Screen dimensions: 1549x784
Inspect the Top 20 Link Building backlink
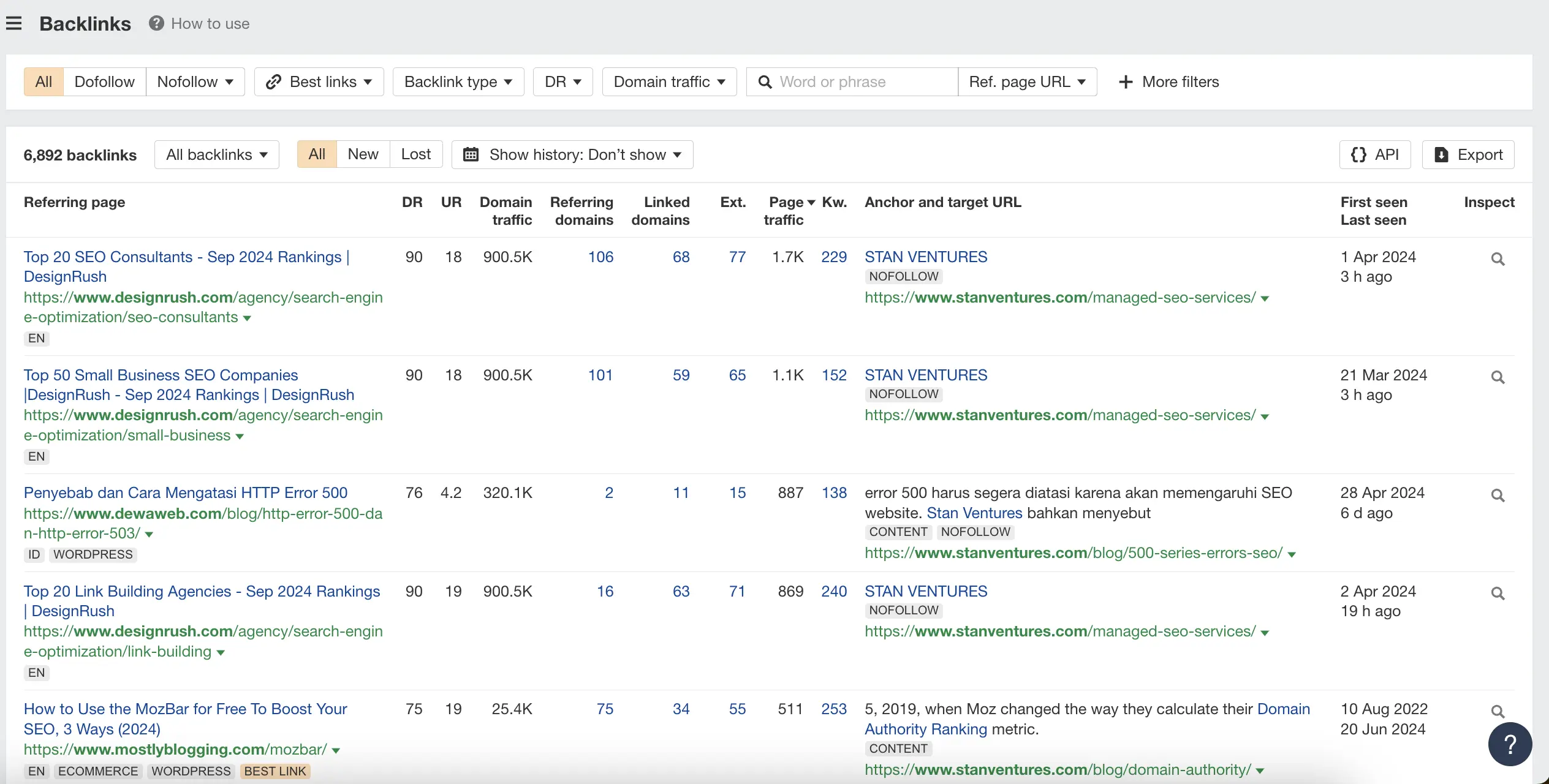tap(1498, 594)
